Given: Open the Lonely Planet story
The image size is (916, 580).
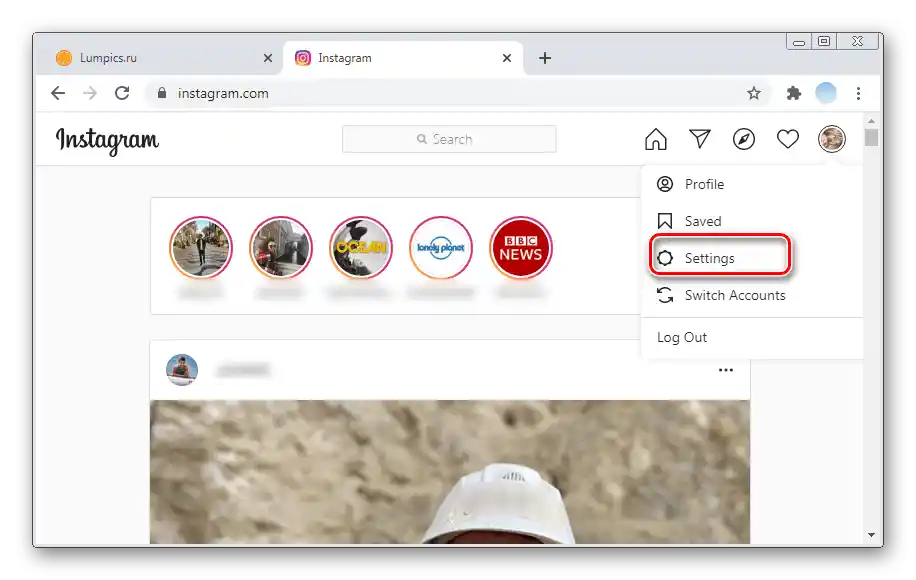Looking at the screenshot, I should 440,248.
